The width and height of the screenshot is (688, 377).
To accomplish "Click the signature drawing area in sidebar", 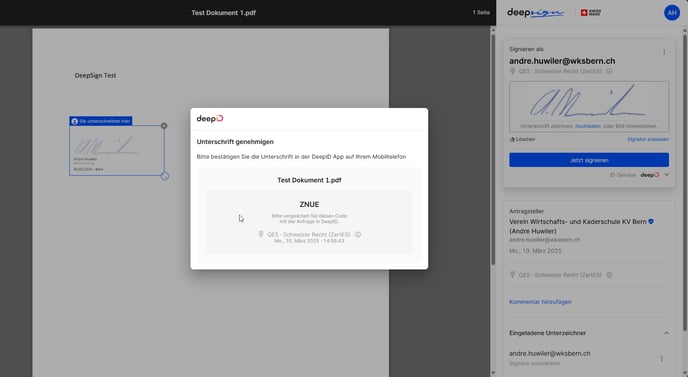I will click(x=589, y=106).
